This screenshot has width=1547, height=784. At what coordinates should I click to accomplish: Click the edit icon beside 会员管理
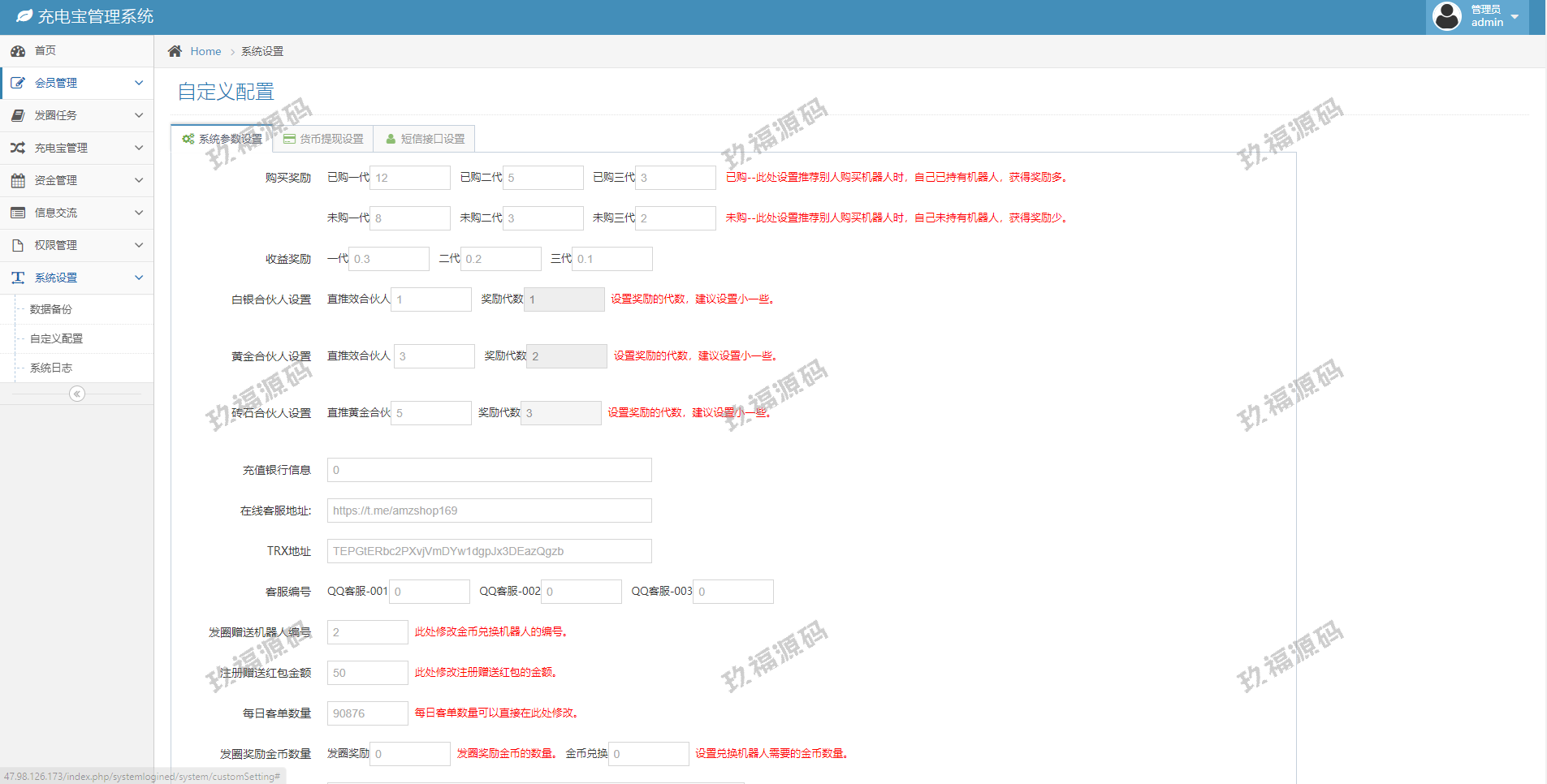coord(18,83)
